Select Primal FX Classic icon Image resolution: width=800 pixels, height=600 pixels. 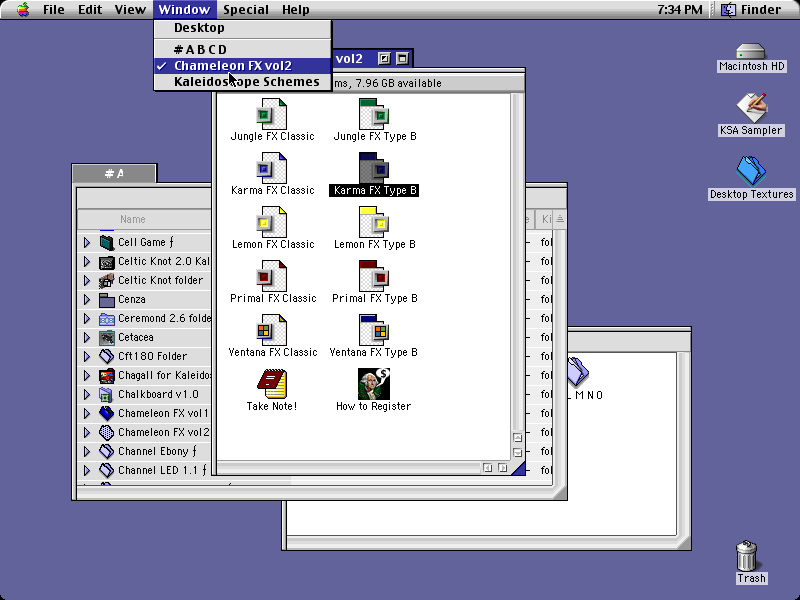pos(271,276)
